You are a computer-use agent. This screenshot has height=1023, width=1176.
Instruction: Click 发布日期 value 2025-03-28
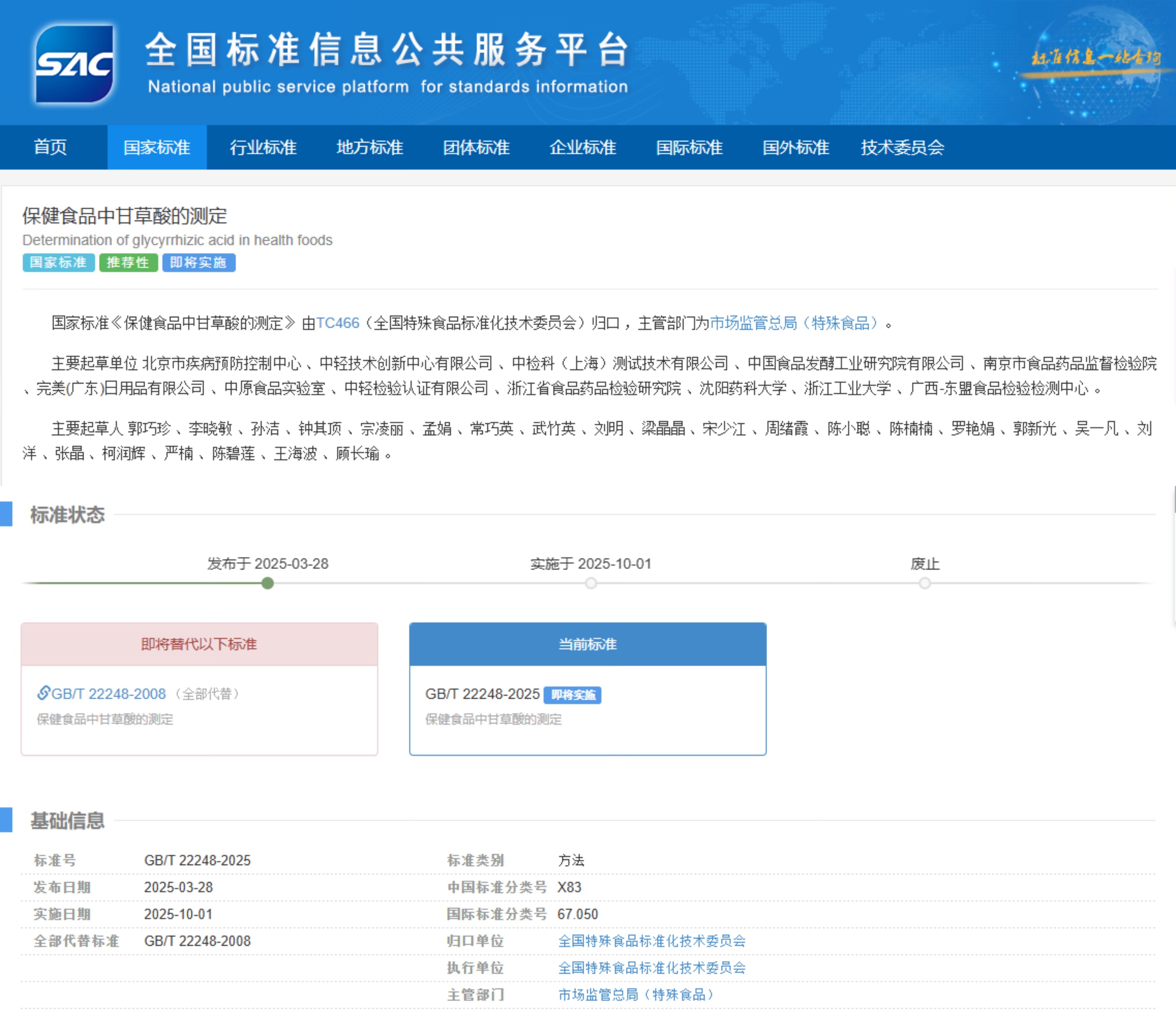tap(178, 887)
